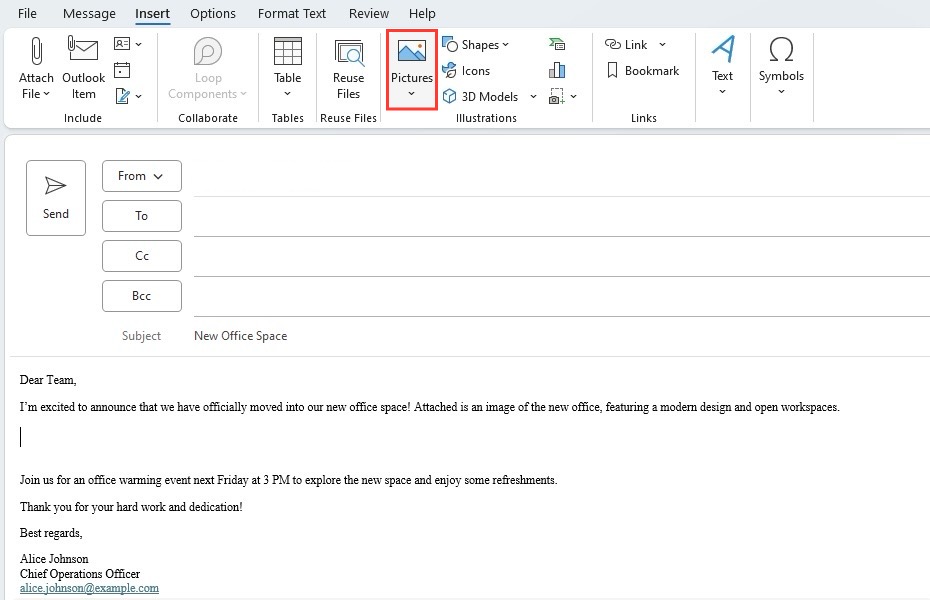Viewport: 930px width, 600px height.
Task: Switch to the Options tab
Action: point(213,13)
